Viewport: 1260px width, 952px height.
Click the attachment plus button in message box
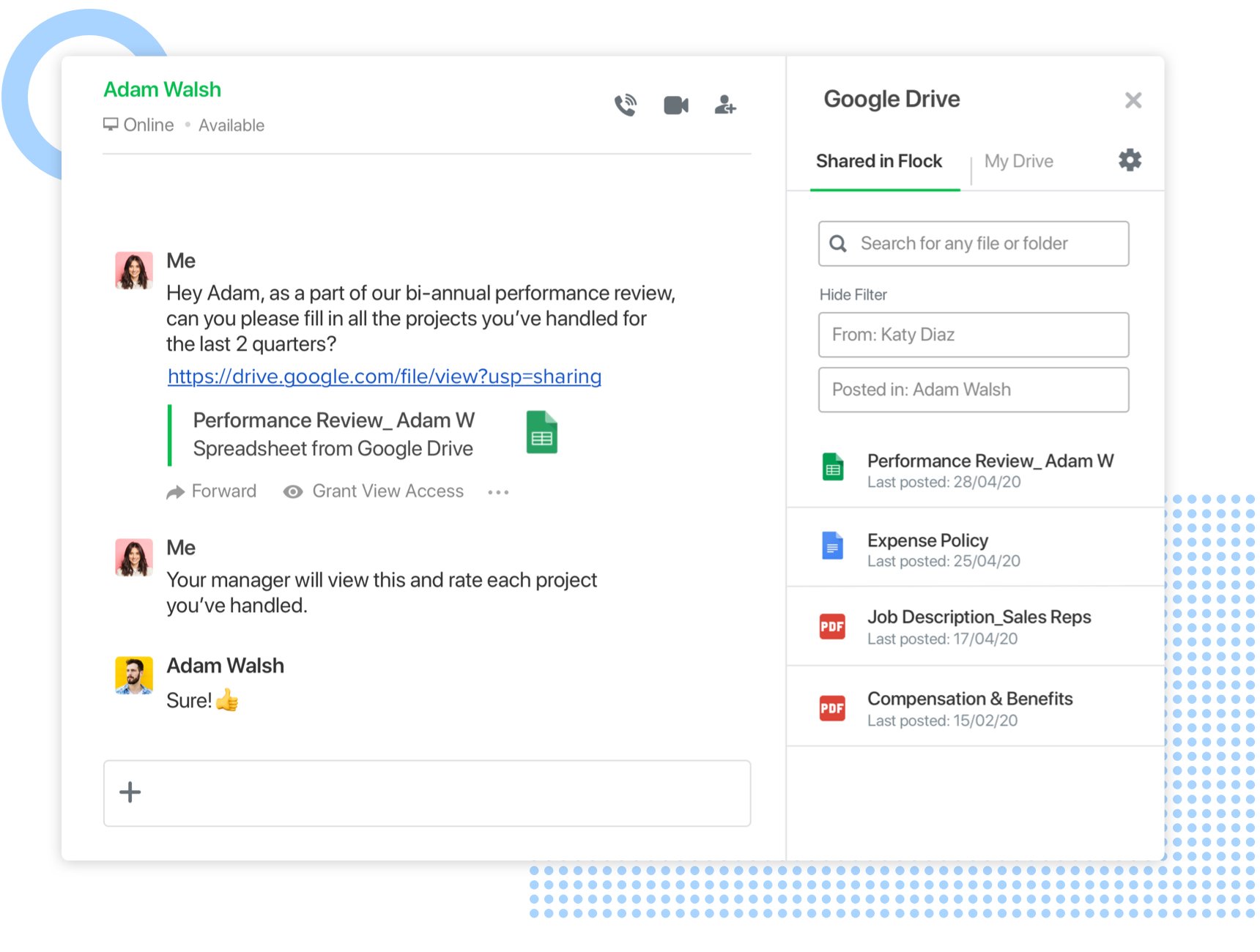[130, 792]
